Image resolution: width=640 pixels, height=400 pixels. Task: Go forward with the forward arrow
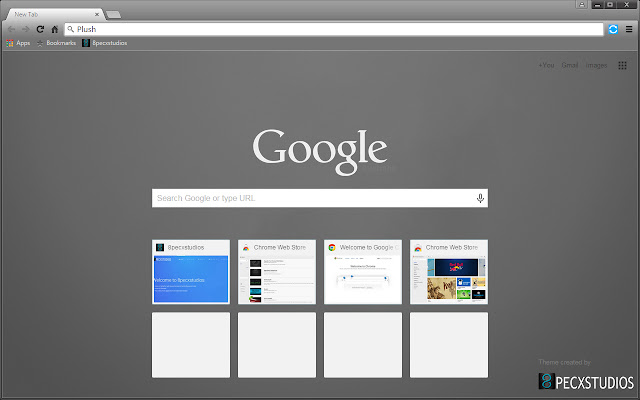pyautogui.click(x=26, y=29)
